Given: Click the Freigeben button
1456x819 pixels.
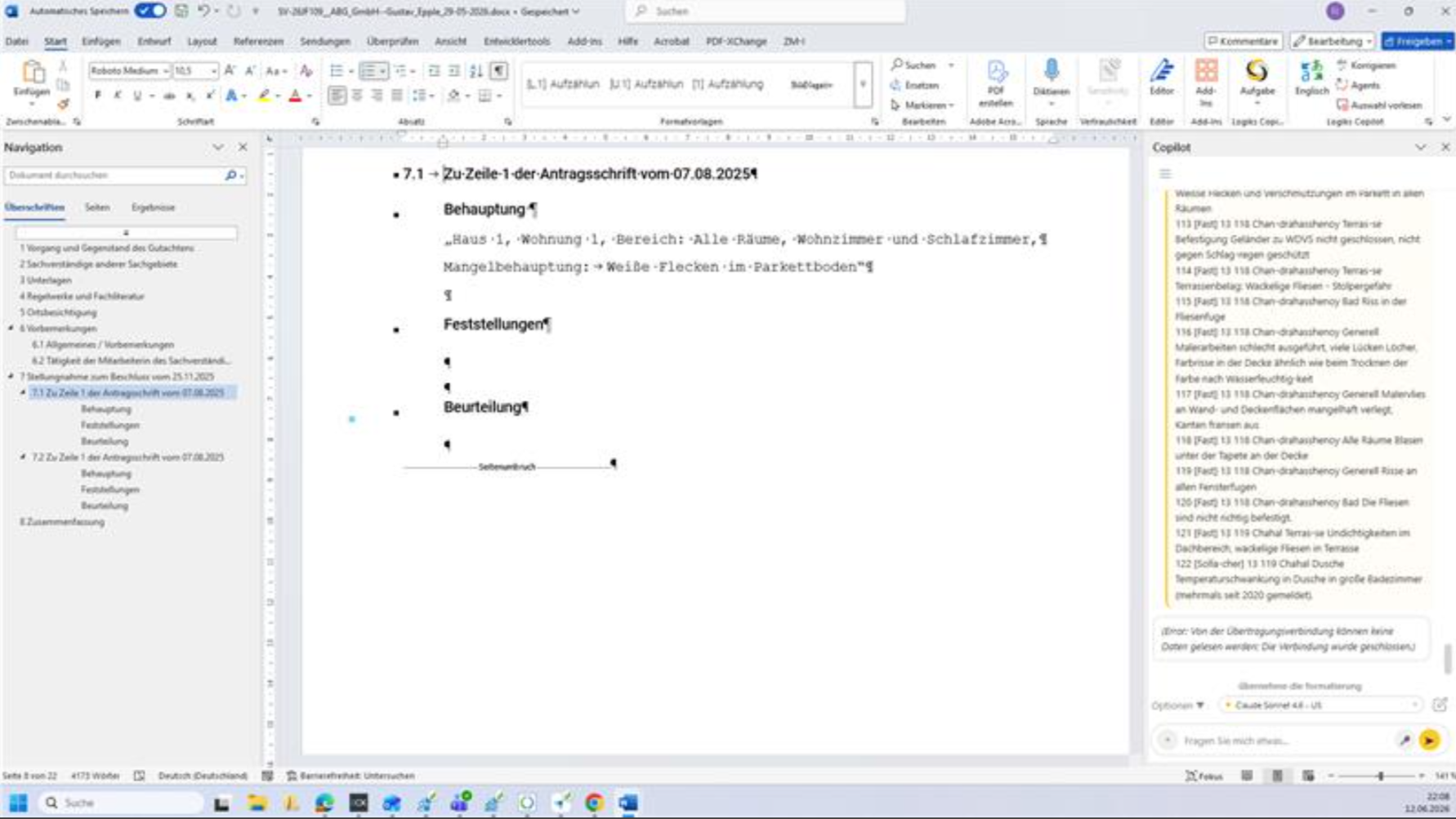Looking at the screenshot, I should pos(1418,41).
